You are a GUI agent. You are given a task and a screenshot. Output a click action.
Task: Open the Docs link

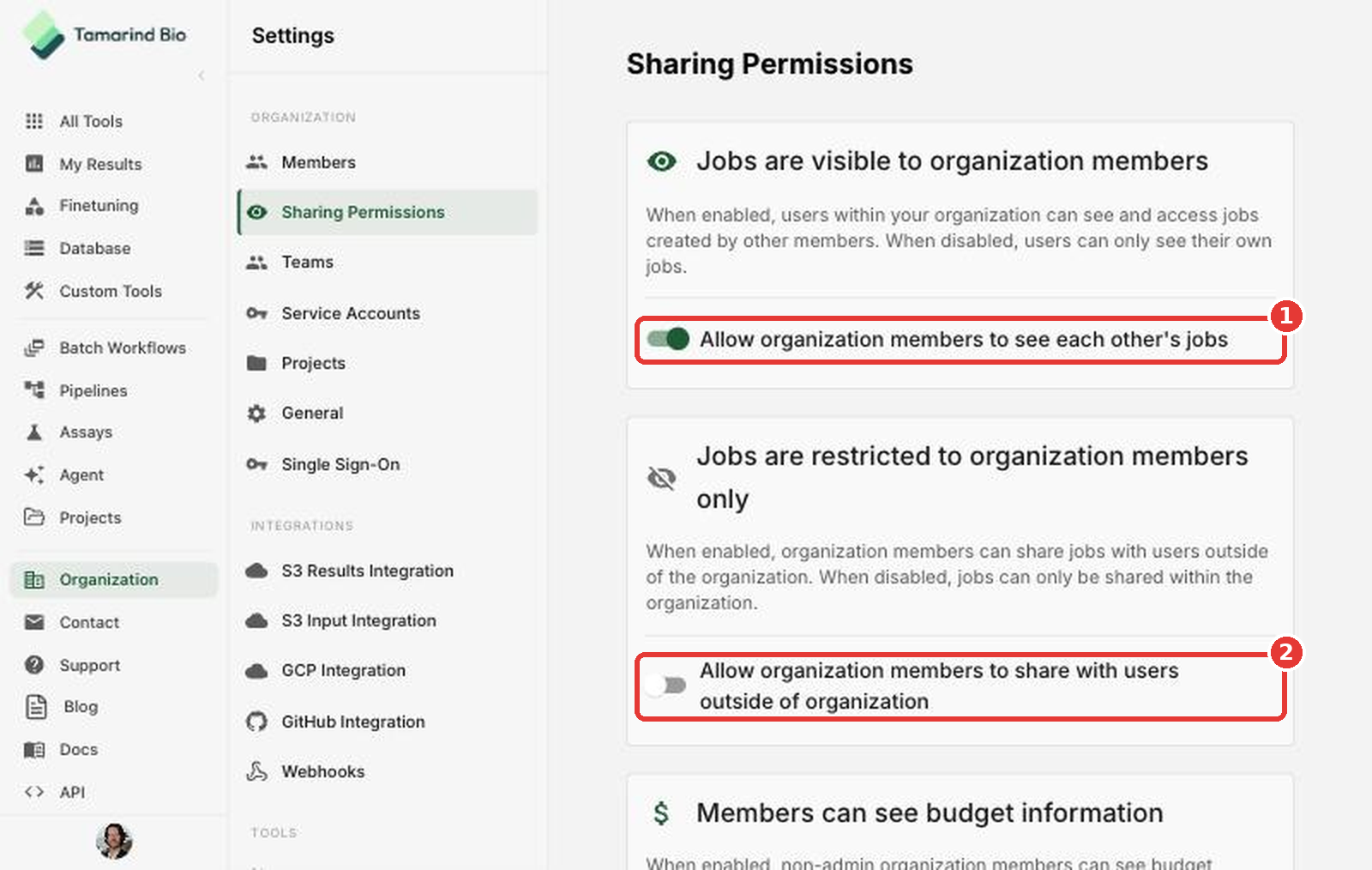(x=79, y=749)
